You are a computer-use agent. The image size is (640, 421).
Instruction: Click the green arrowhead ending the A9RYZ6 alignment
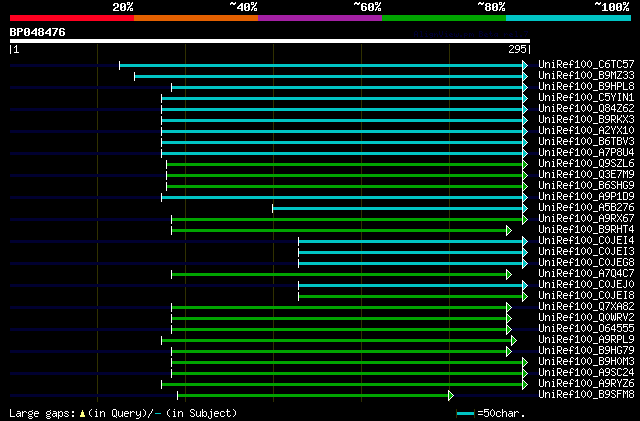click(x=525, y=385)
